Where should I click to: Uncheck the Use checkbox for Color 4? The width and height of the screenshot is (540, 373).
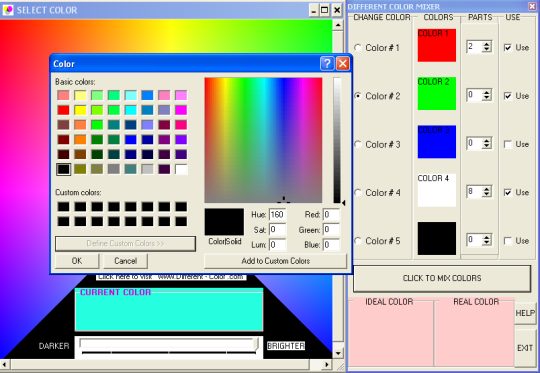(x=508, y=192)
